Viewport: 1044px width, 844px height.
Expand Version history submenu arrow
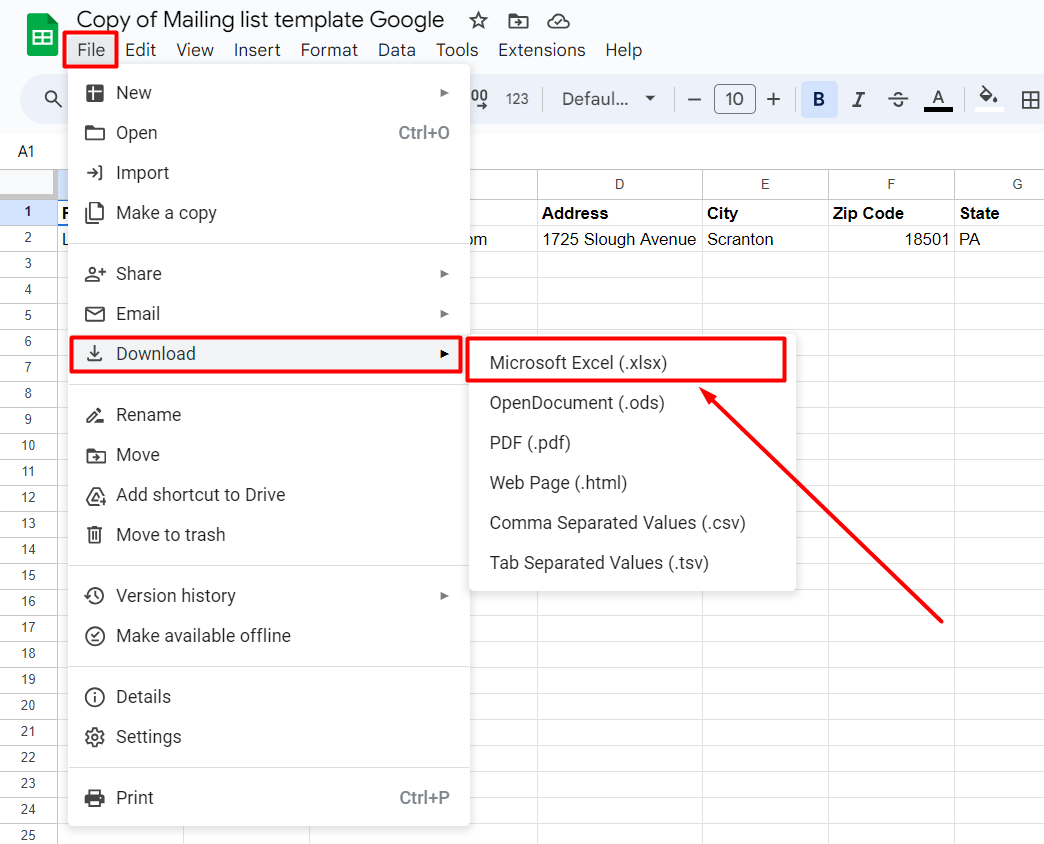pyautogui.click(x=444, y=596)
